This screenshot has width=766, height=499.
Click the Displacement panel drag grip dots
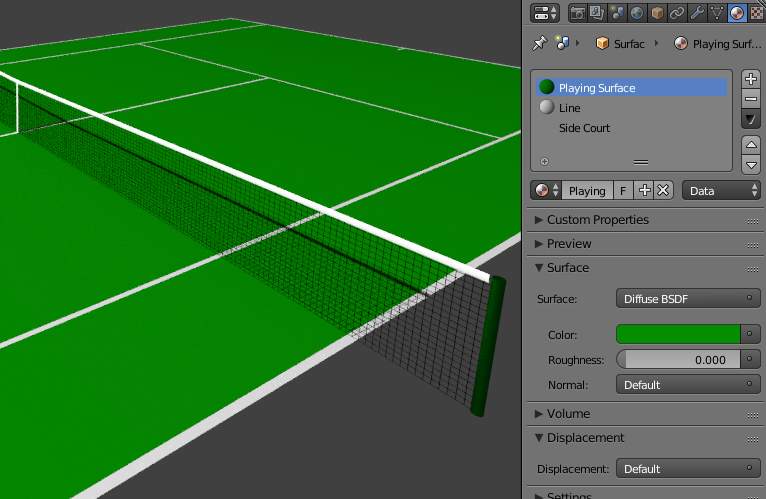(753, 440)
